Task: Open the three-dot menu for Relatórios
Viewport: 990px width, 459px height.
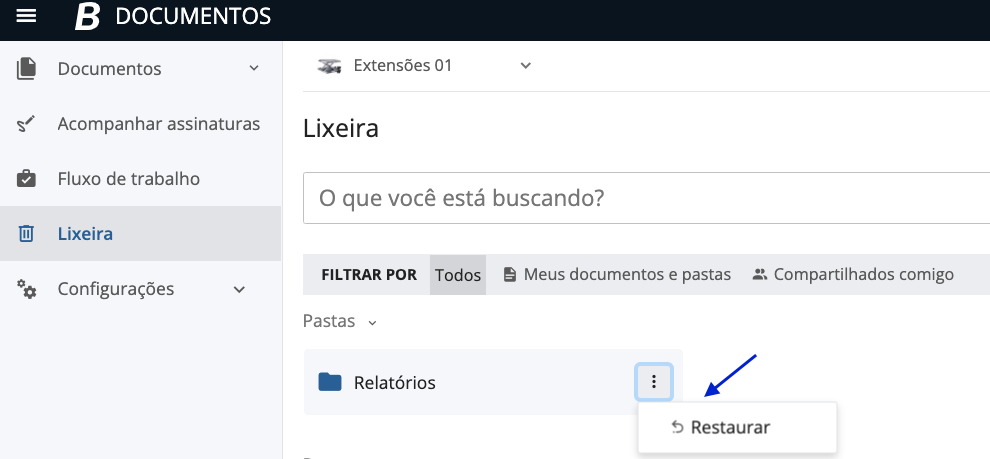Action: [654, 381]
